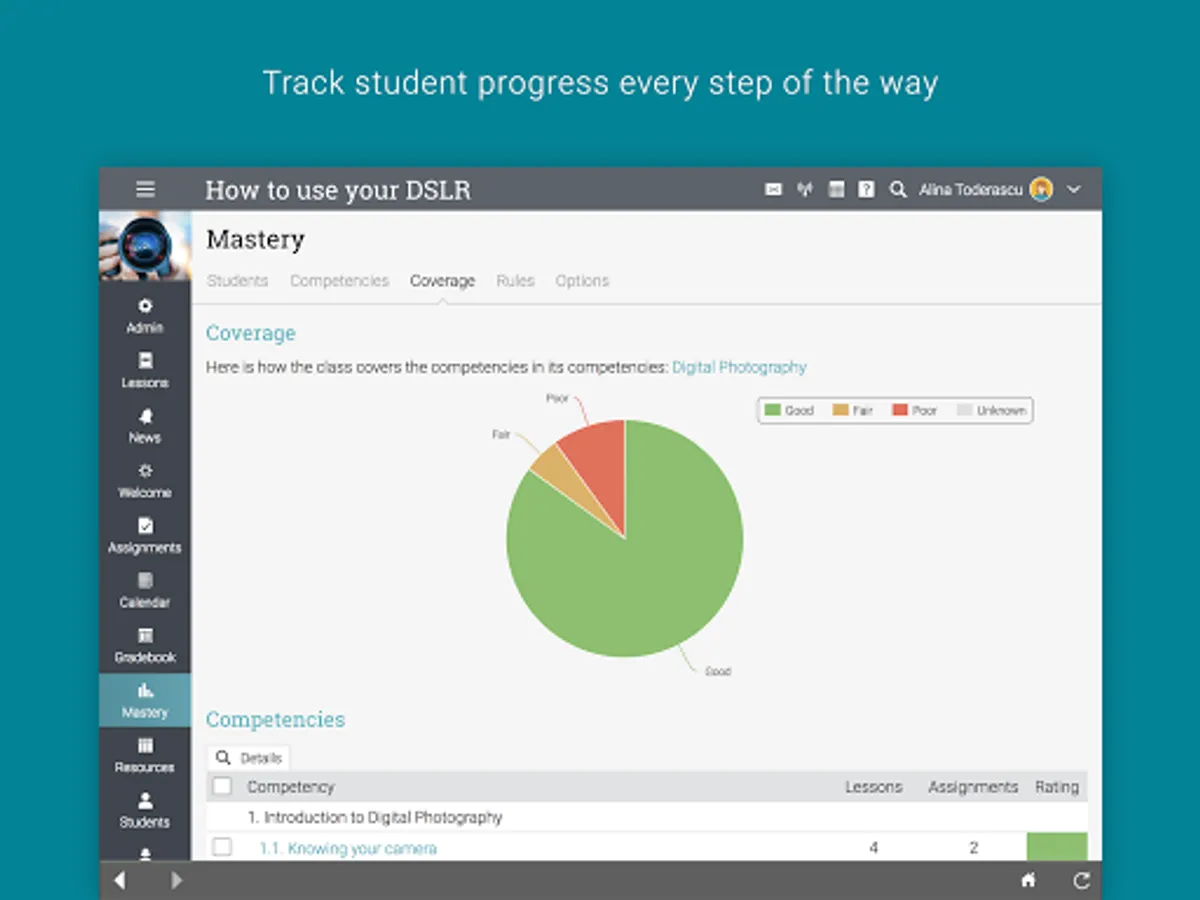The height and width of the screenshot is (900, 1200).
Task: Open the sidebar Students item
Action: coord(145,811)
